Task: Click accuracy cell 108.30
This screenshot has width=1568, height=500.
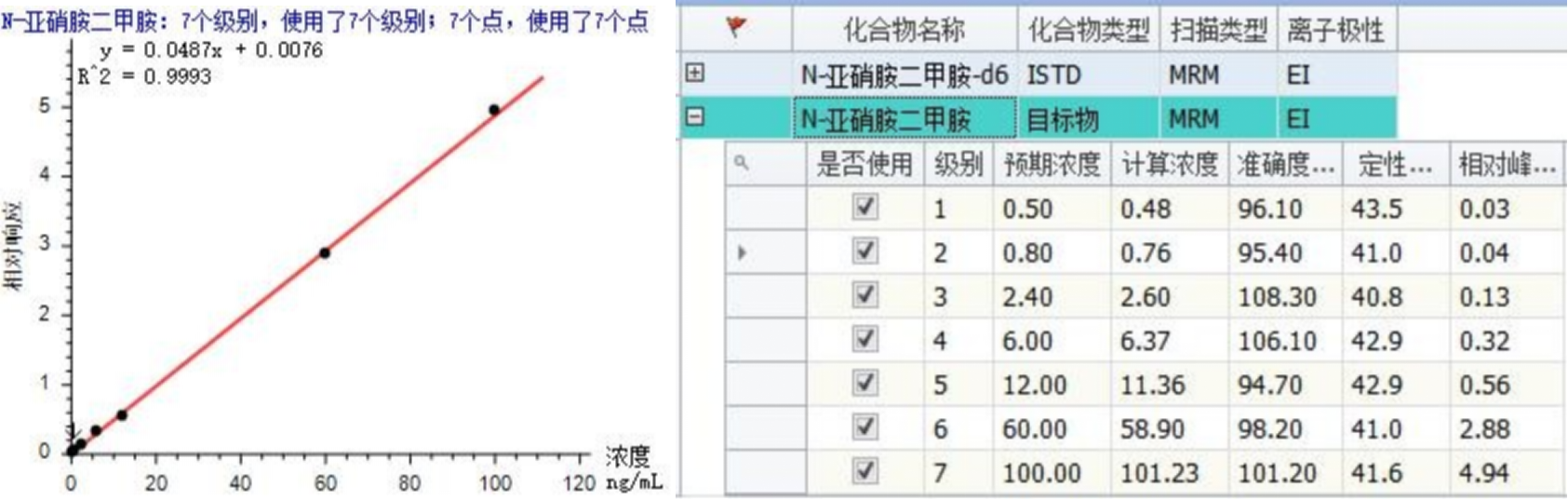Action: point(1285,297)
